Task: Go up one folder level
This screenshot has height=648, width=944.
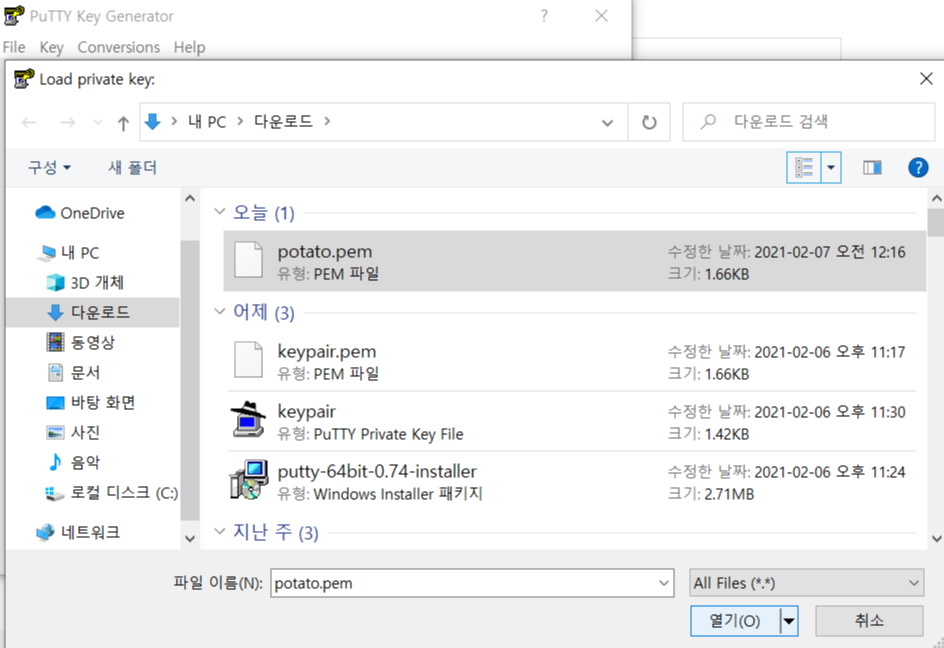Action: coord(123,123)
